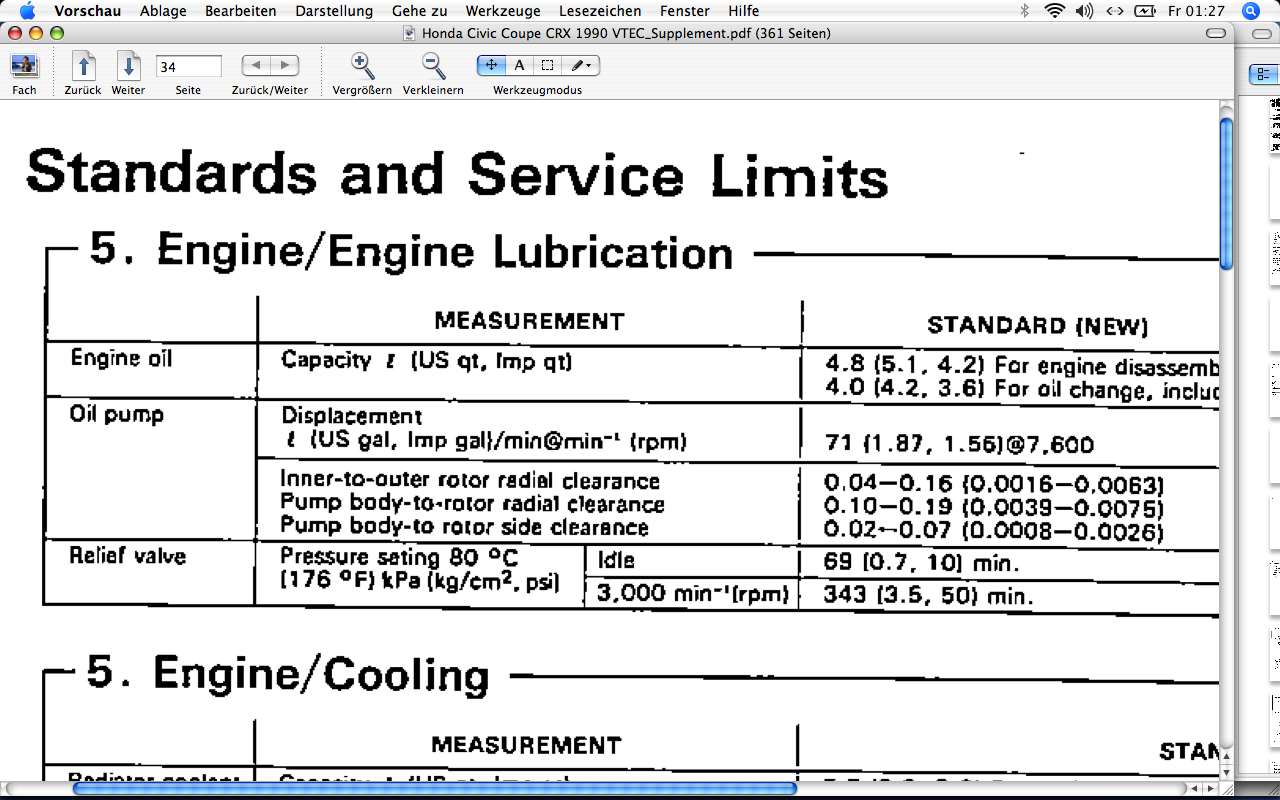Viewport: 1280px width, 800px height.
Task: Open the Wi-Fi status menu
Action: tap(1054, 11)
